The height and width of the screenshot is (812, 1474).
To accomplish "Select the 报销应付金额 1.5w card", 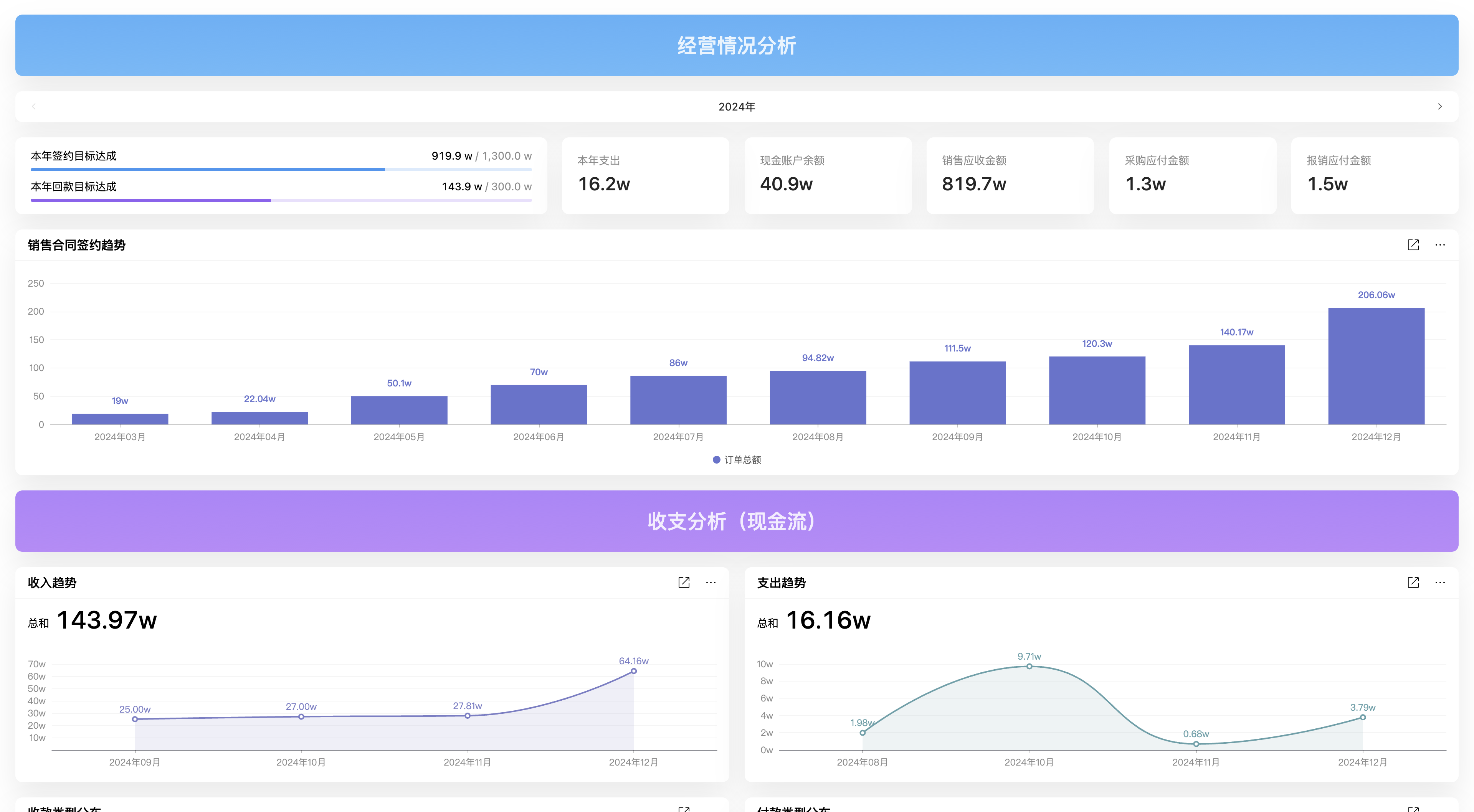I will click(x=1374, y=176).
